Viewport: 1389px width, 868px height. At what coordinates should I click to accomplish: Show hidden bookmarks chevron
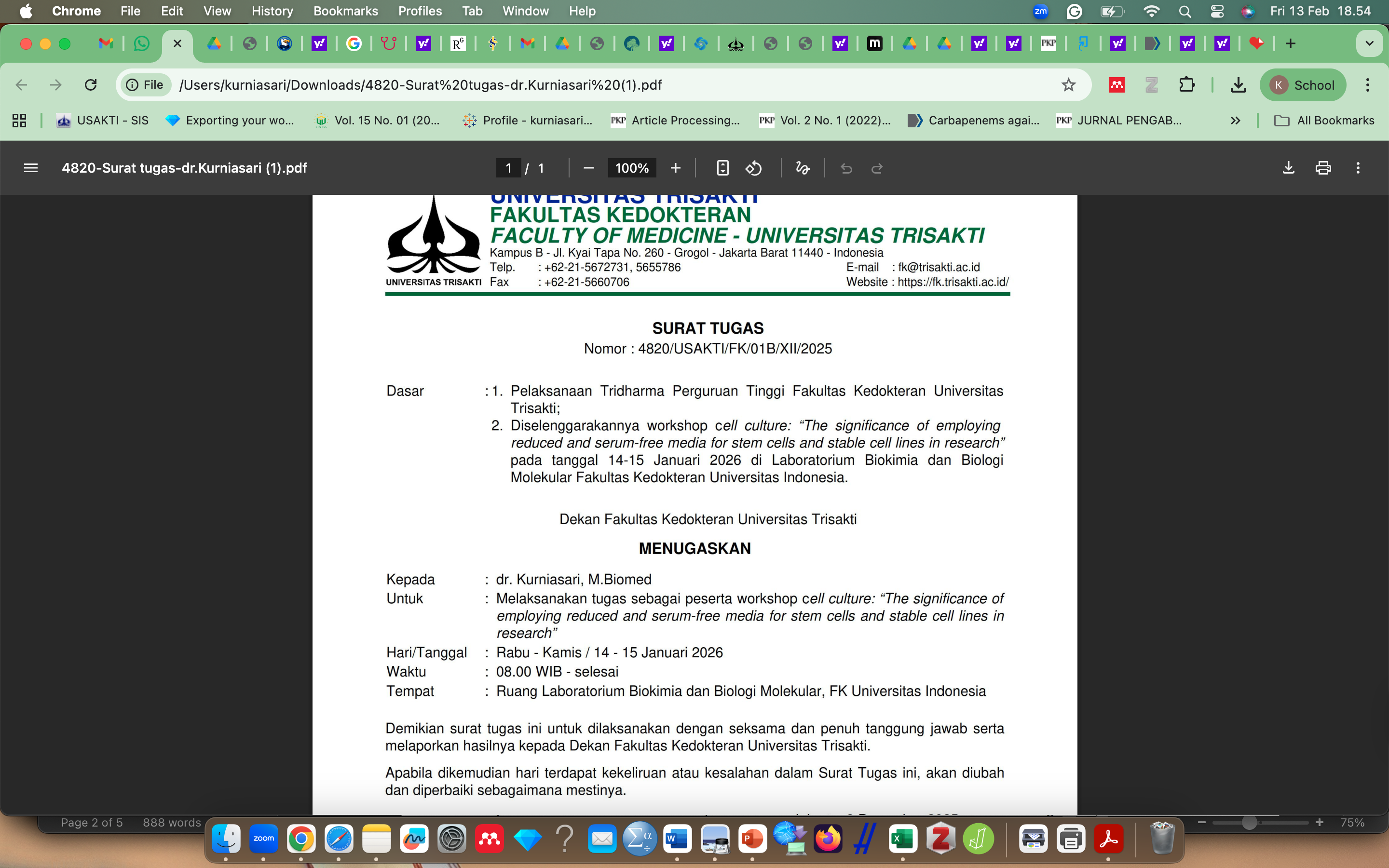pos(1235,121)
